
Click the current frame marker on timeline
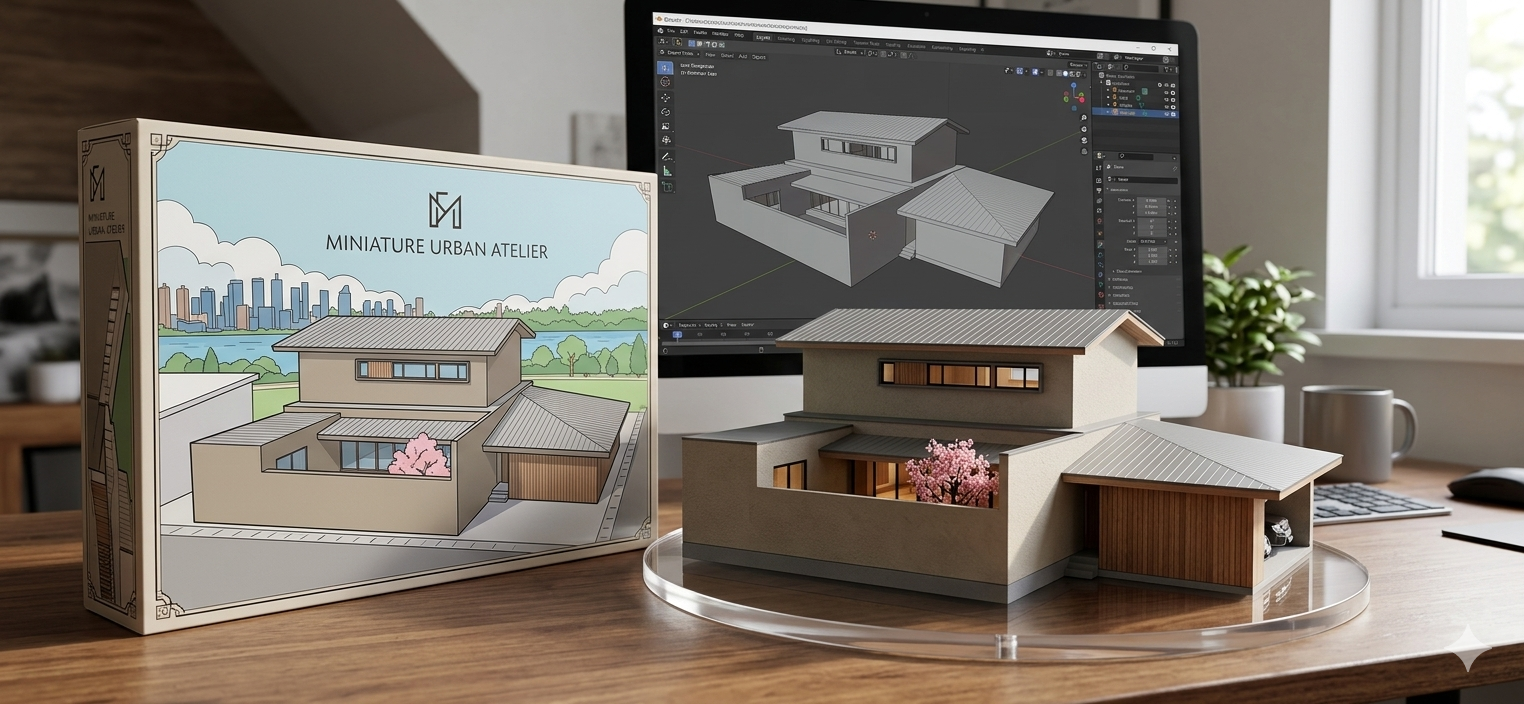677,334
